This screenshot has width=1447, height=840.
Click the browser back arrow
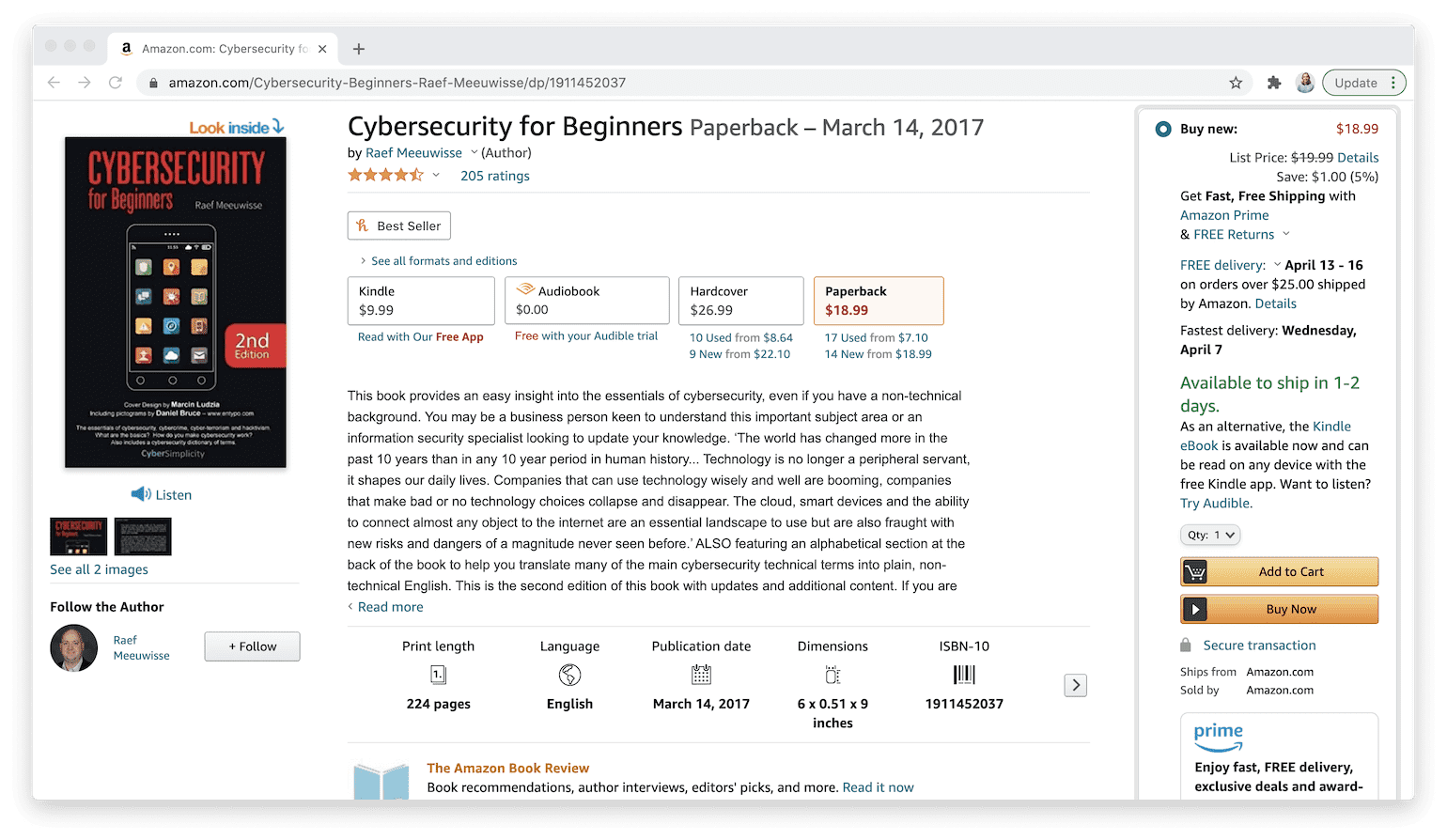(x=54, y=83)
